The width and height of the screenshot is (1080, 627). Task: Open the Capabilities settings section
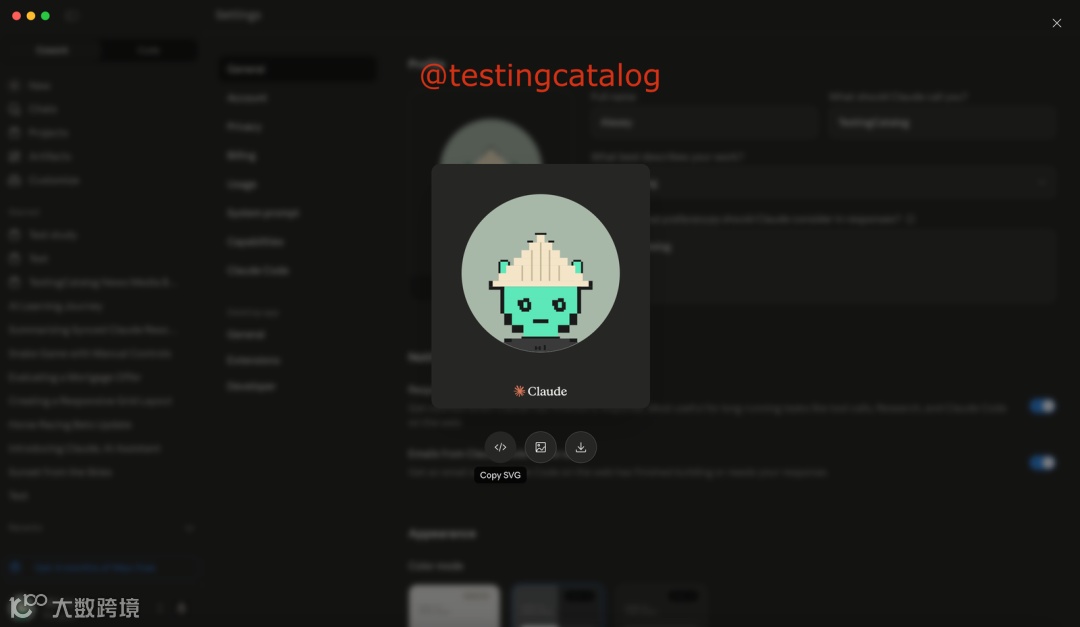[x=256, y=242]
